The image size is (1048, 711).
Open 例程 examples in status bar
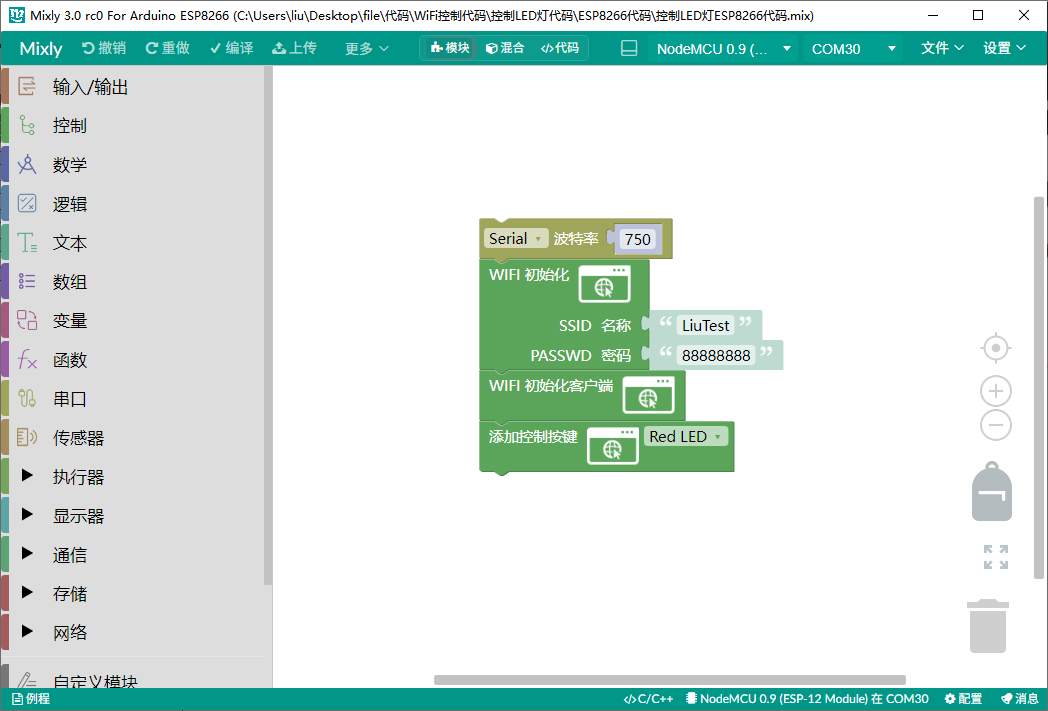coord(31,698)
